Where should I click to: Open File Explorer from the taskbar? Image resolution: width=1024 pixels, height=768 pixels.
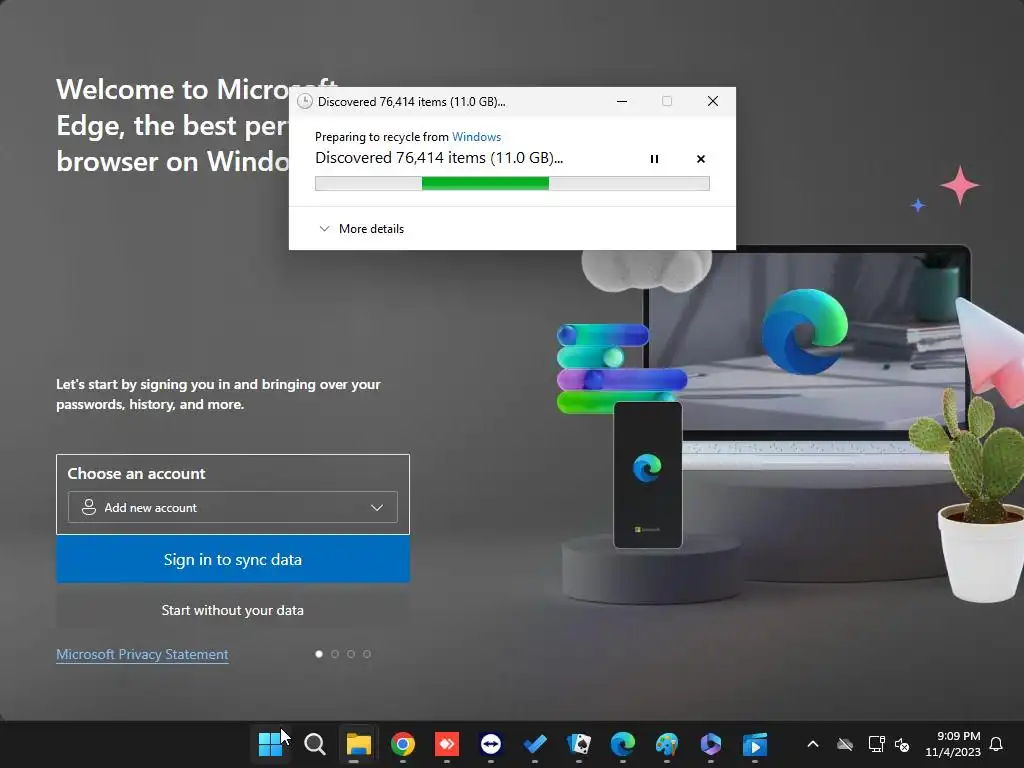(359, 744)
